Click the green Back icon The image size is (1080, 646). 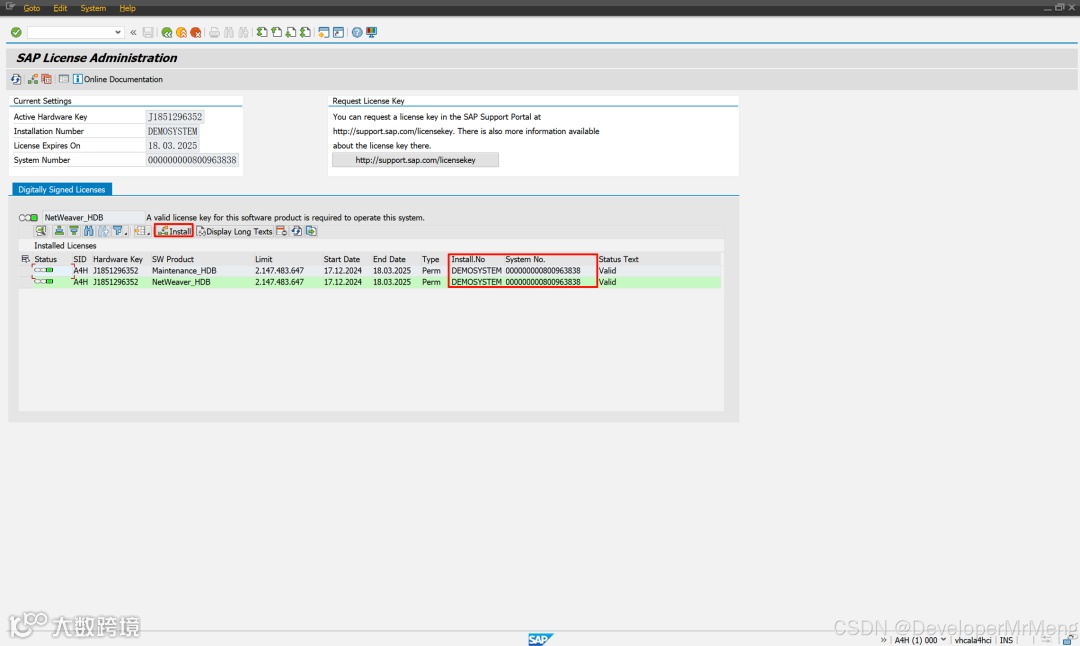pyautogui.click(x=167, y=32)
